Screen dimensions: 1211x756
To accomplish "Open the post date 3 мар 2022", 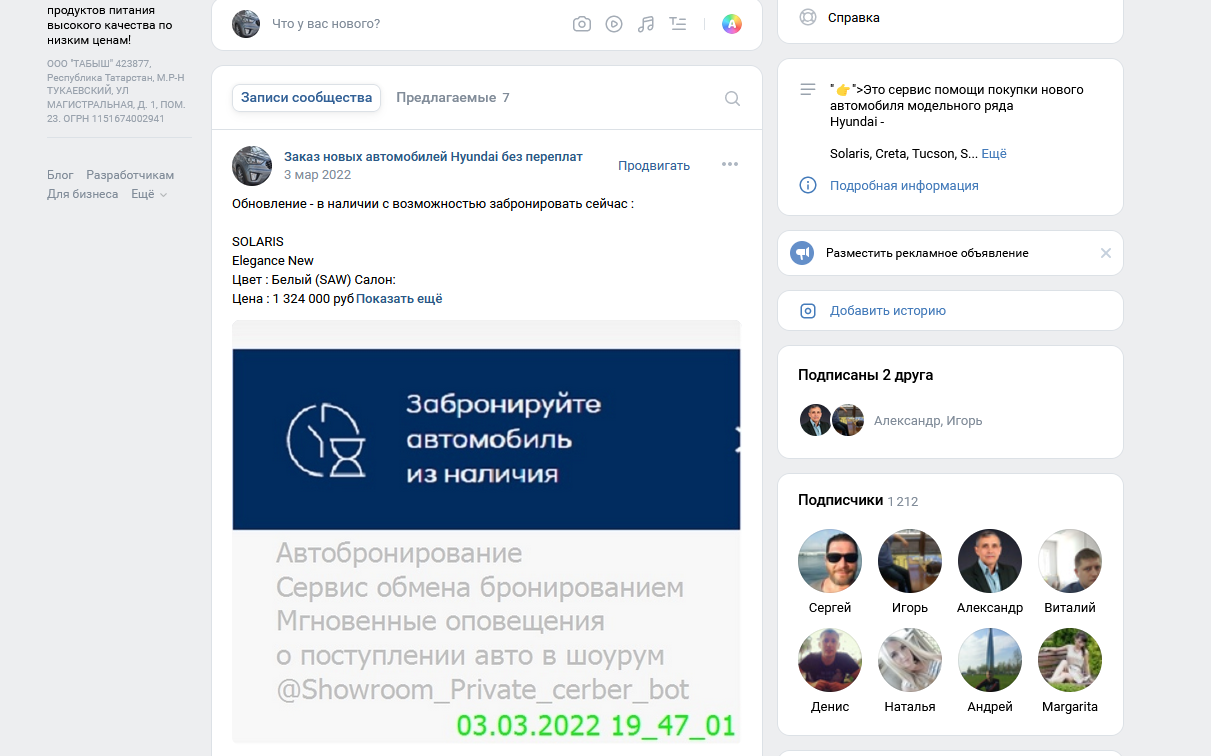I will (317, 175).
